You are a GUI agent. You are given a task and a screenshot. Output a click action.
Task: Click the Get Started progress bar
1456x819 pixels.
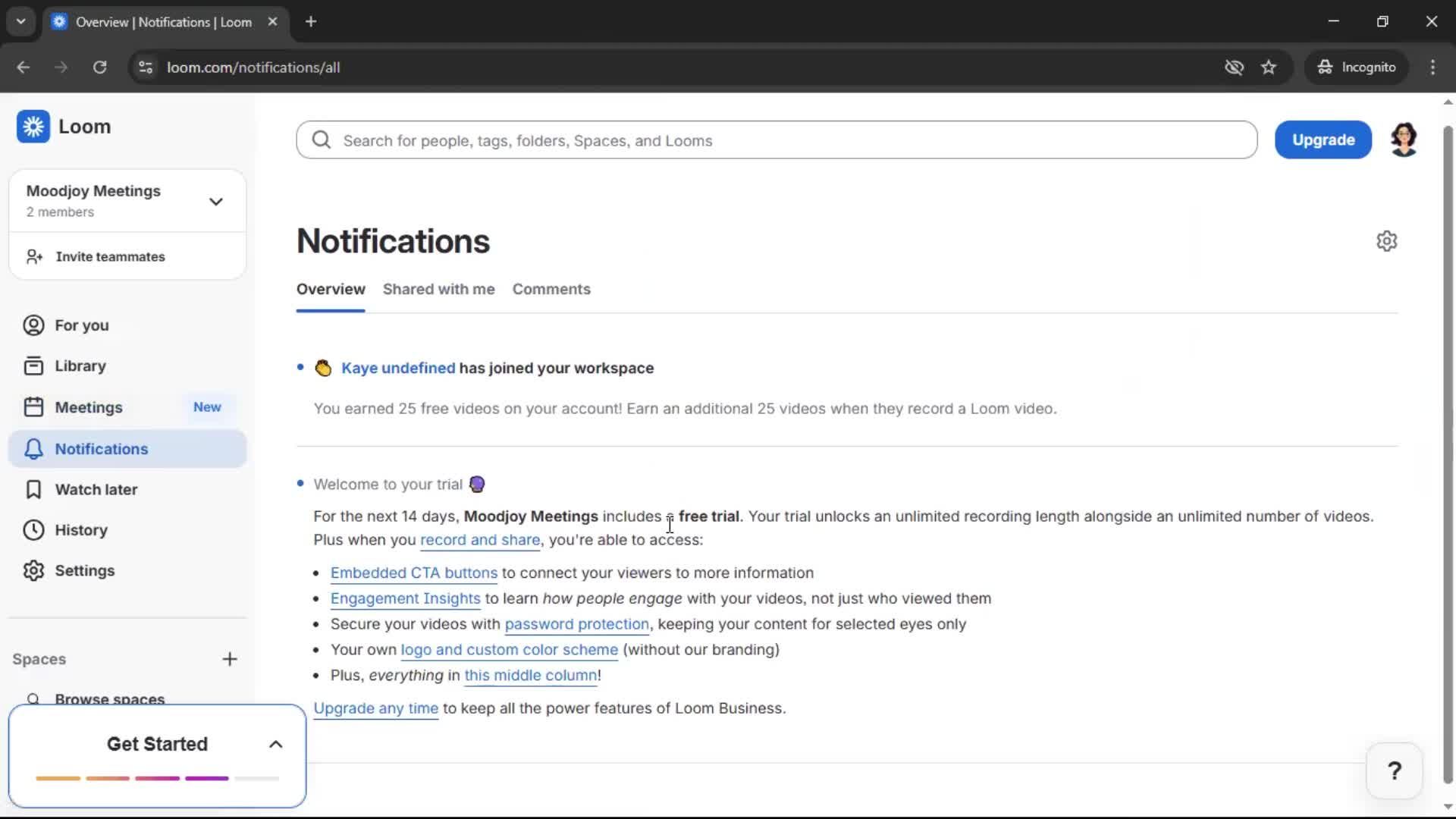[x=156, y=778]
